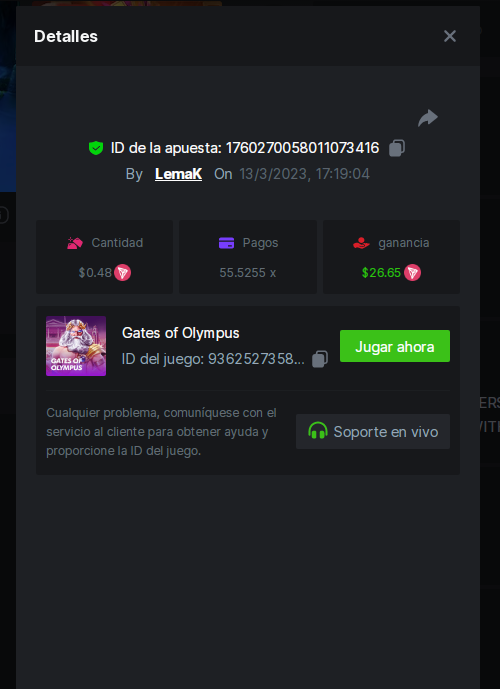Click the TRON coin beside $0.48

coord(123,273)
